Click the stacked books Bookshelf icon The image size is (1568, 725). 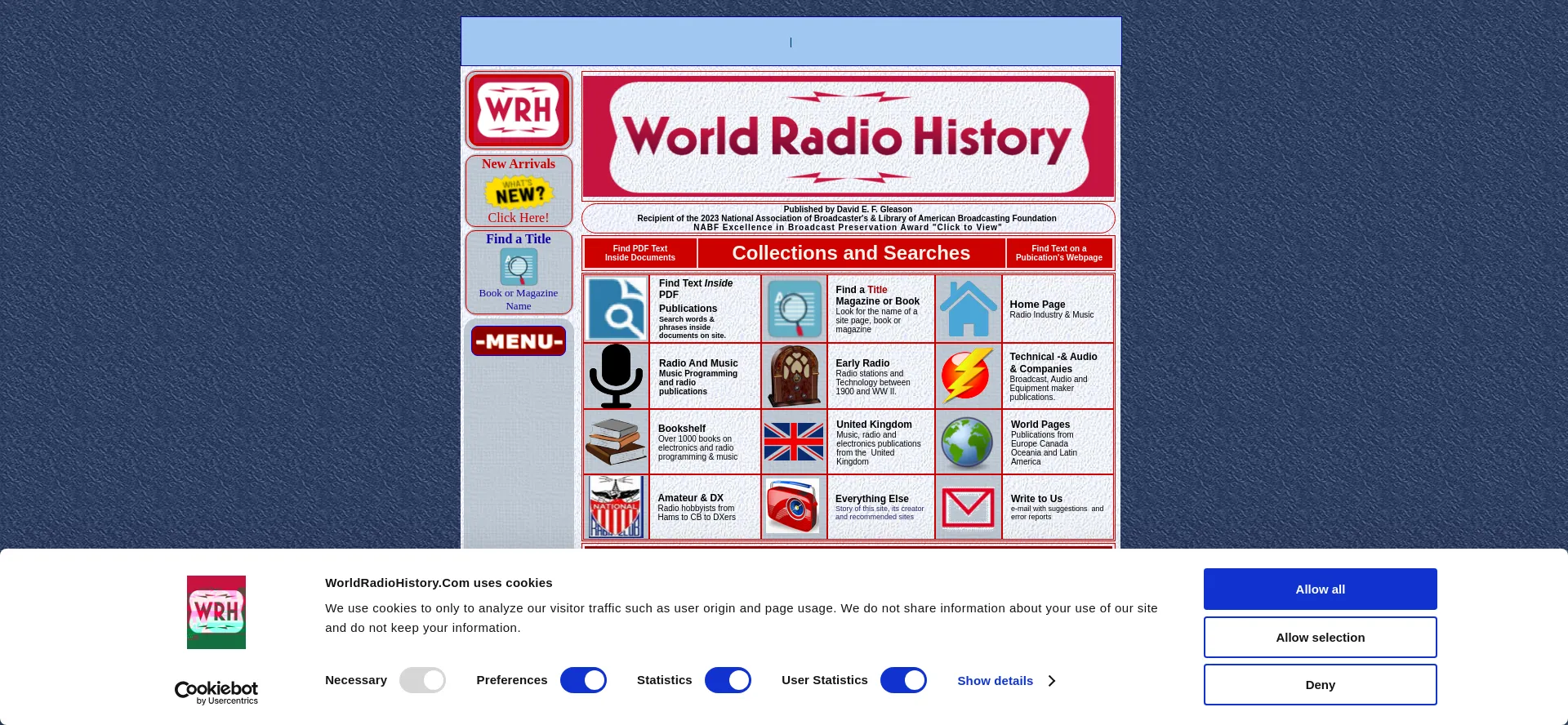(617, 442)
